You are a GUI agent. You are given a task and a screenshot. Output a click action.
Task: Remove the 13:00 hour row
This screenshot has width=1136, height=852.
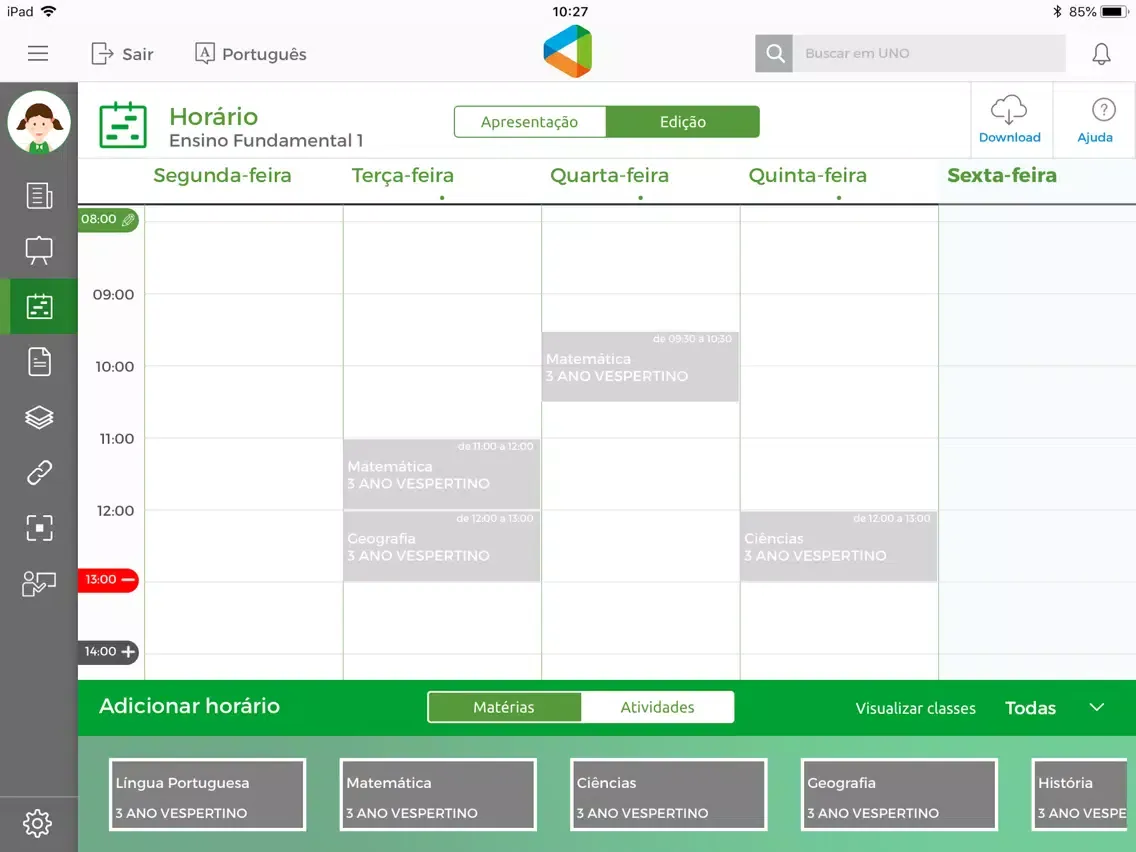pyautogui.click(x=108, y=580)
